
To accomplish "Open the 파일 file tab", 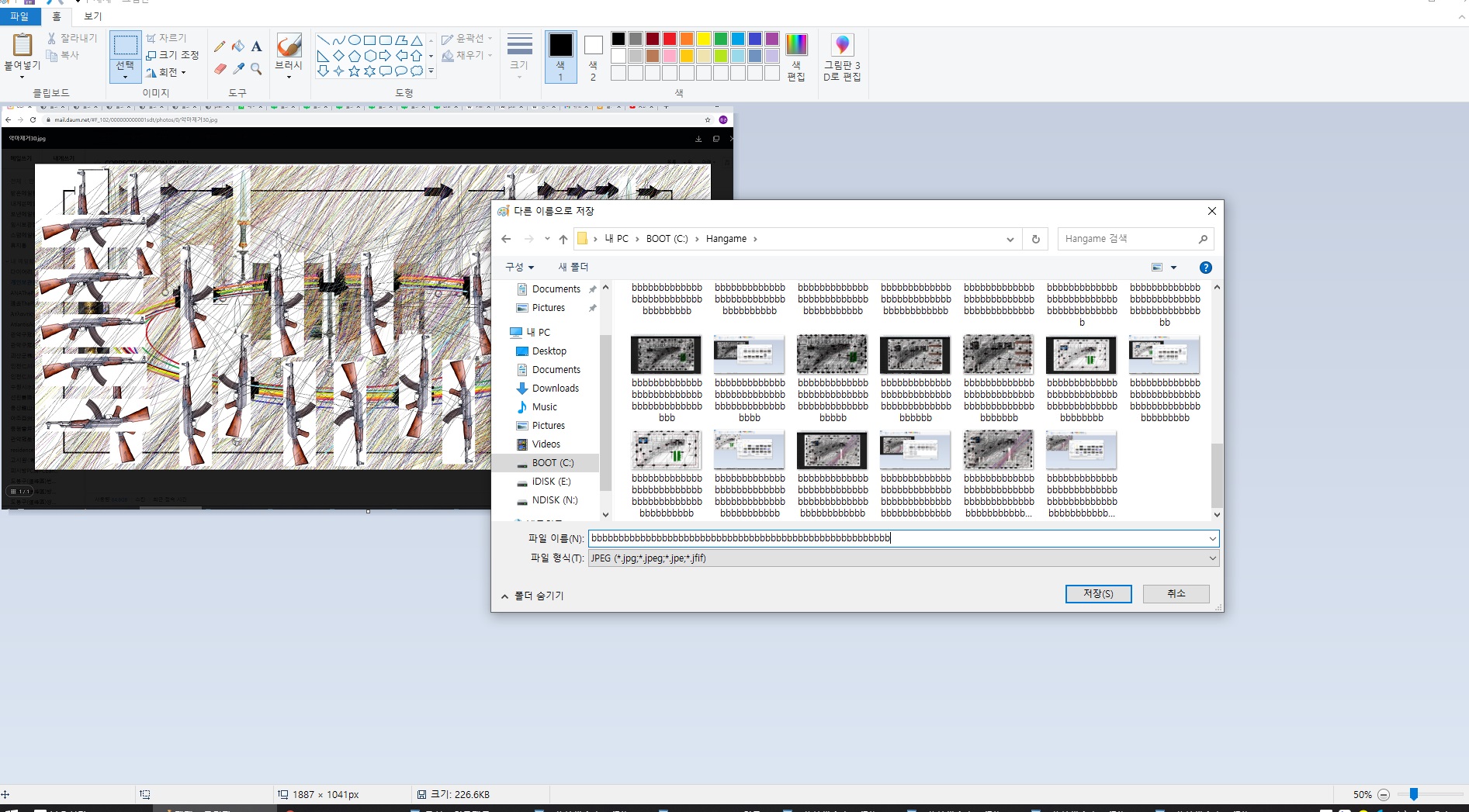I will [19, 16].
